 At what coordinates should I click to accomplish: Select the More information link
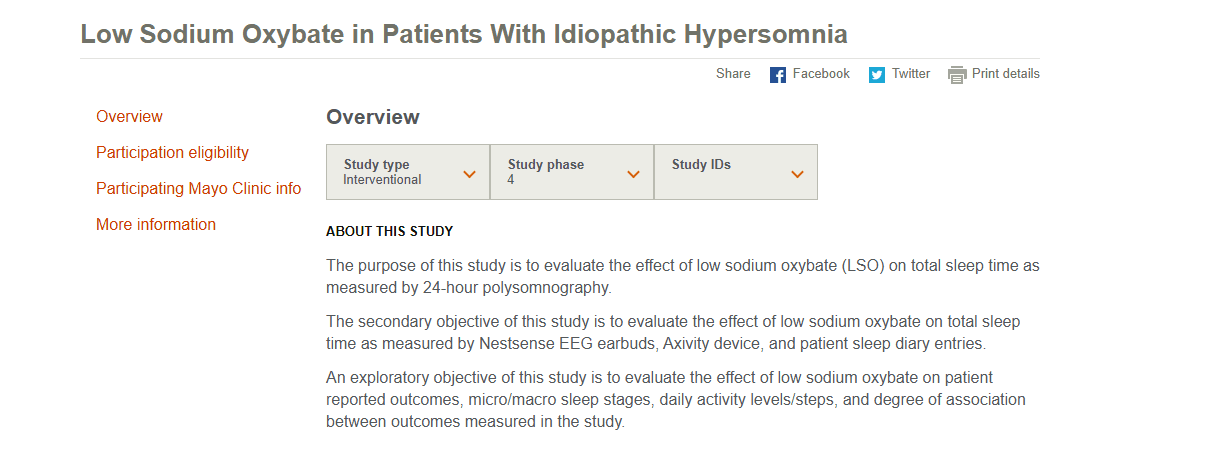click(156, 225)
